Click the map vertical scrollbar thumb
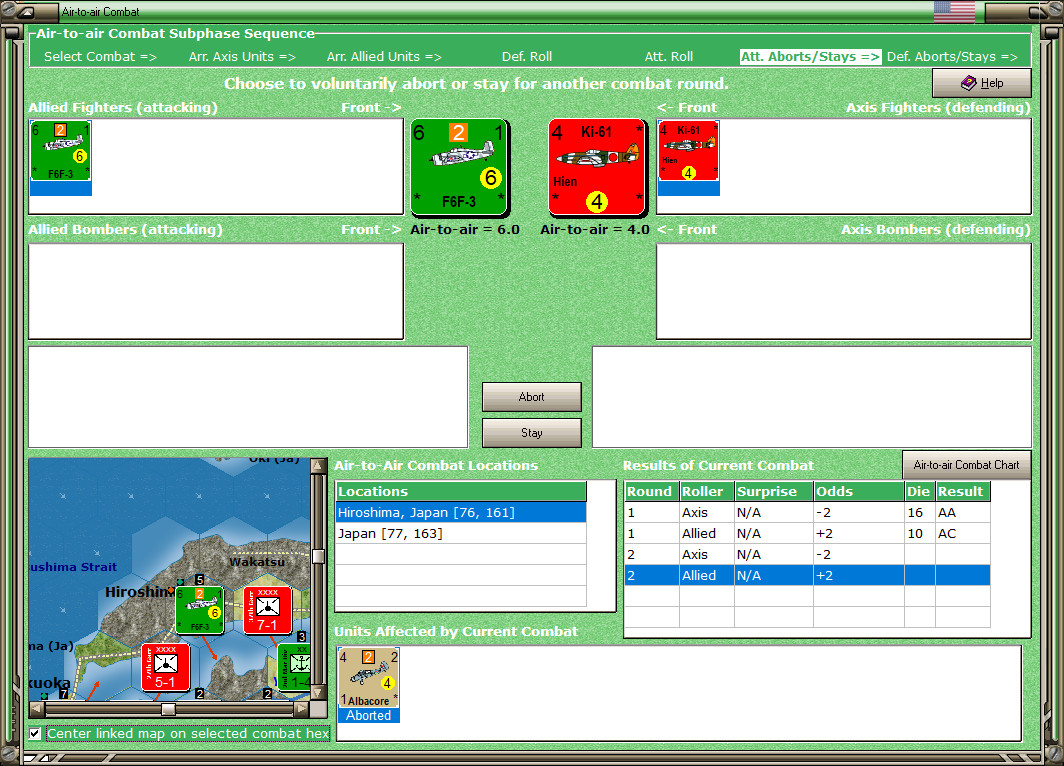Image resolution: width=1064 pixels, height=766 pixels. pos(318,556)
